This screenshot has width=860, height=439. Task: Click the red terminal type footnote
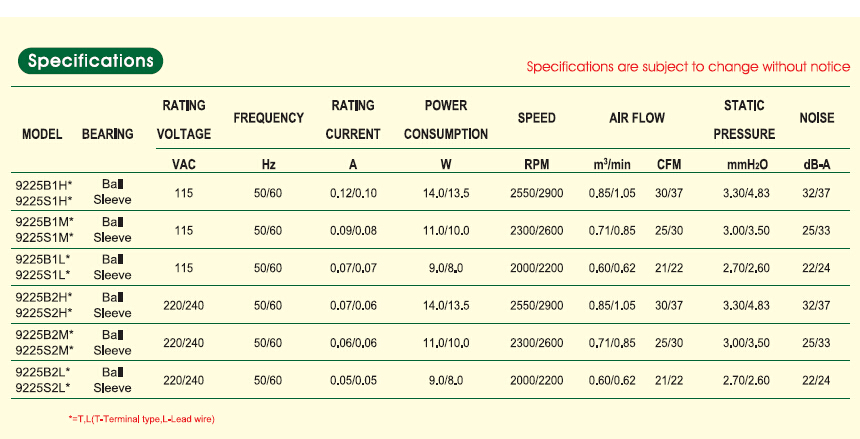click(135, 418)
